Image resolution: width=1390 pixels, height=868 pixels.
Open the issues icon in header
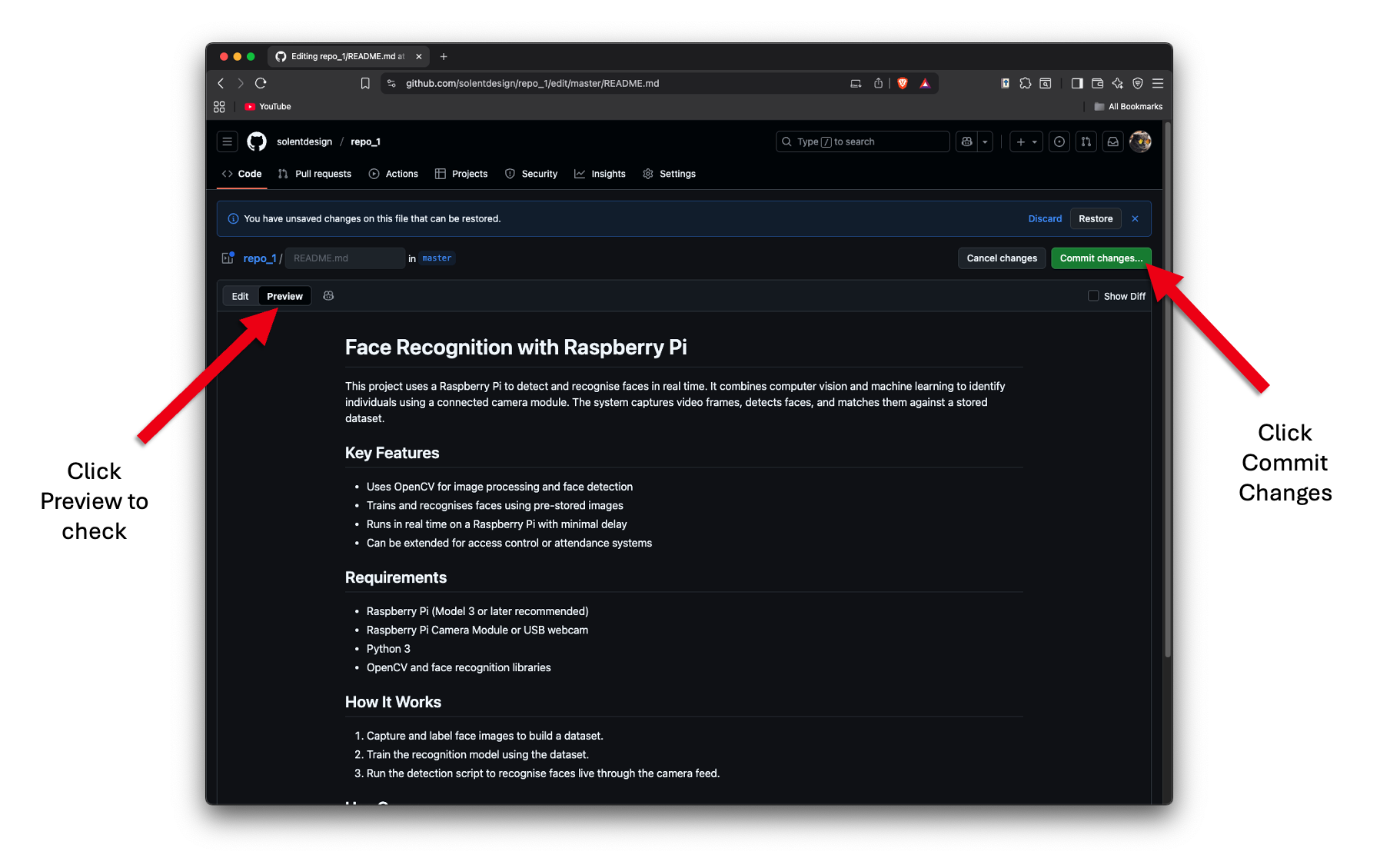[1059, 141]
